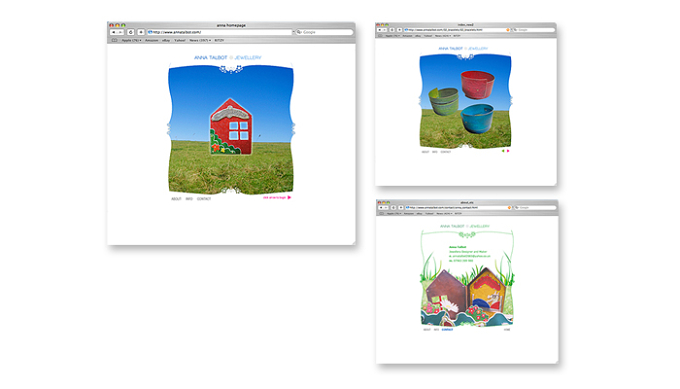Click pink next page arrow in homepage
The image size is (680, 389).
pyautogui.click(x=289, y=197)
